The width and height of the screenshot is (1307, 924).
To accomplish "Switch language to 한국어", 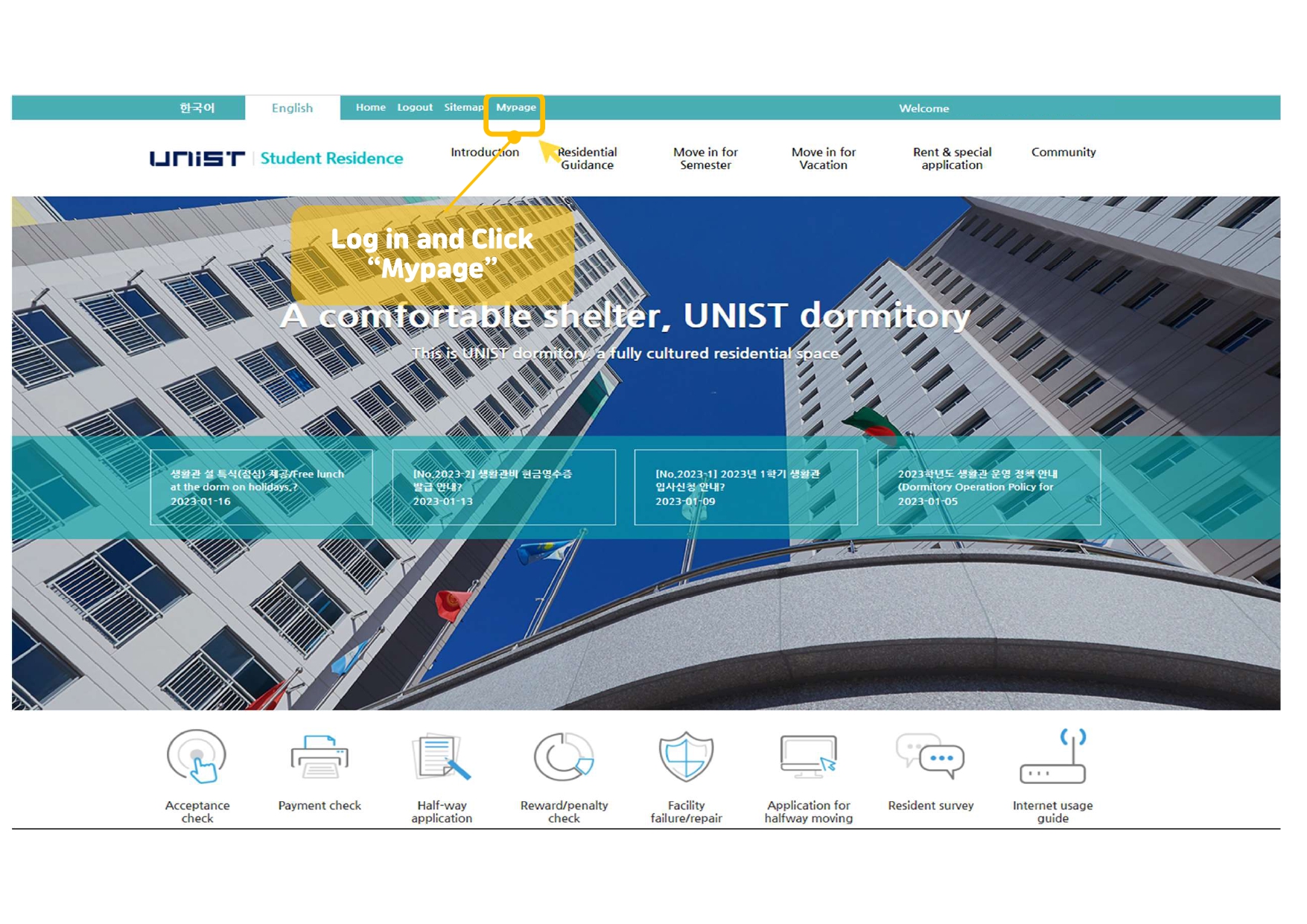I will [x=197, y=108].
